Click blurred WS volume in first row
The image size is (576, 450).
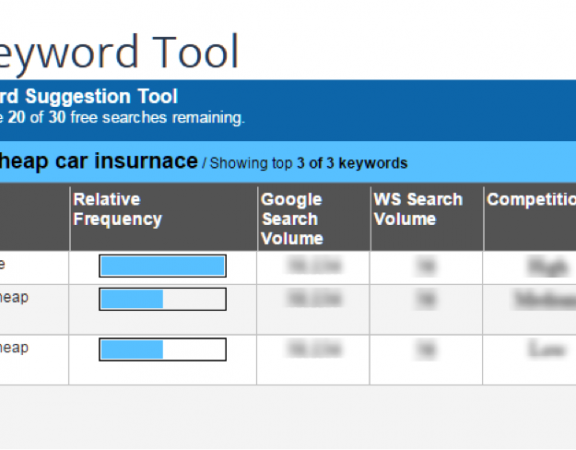point(426,266)
